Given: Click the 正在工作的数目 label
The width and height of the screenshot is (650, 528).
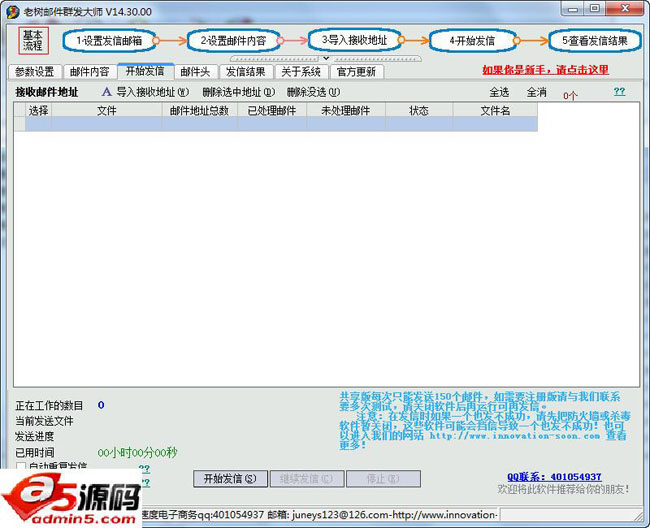Looking at the screenshot, I should pyautogui.click(x=49, y=405).
